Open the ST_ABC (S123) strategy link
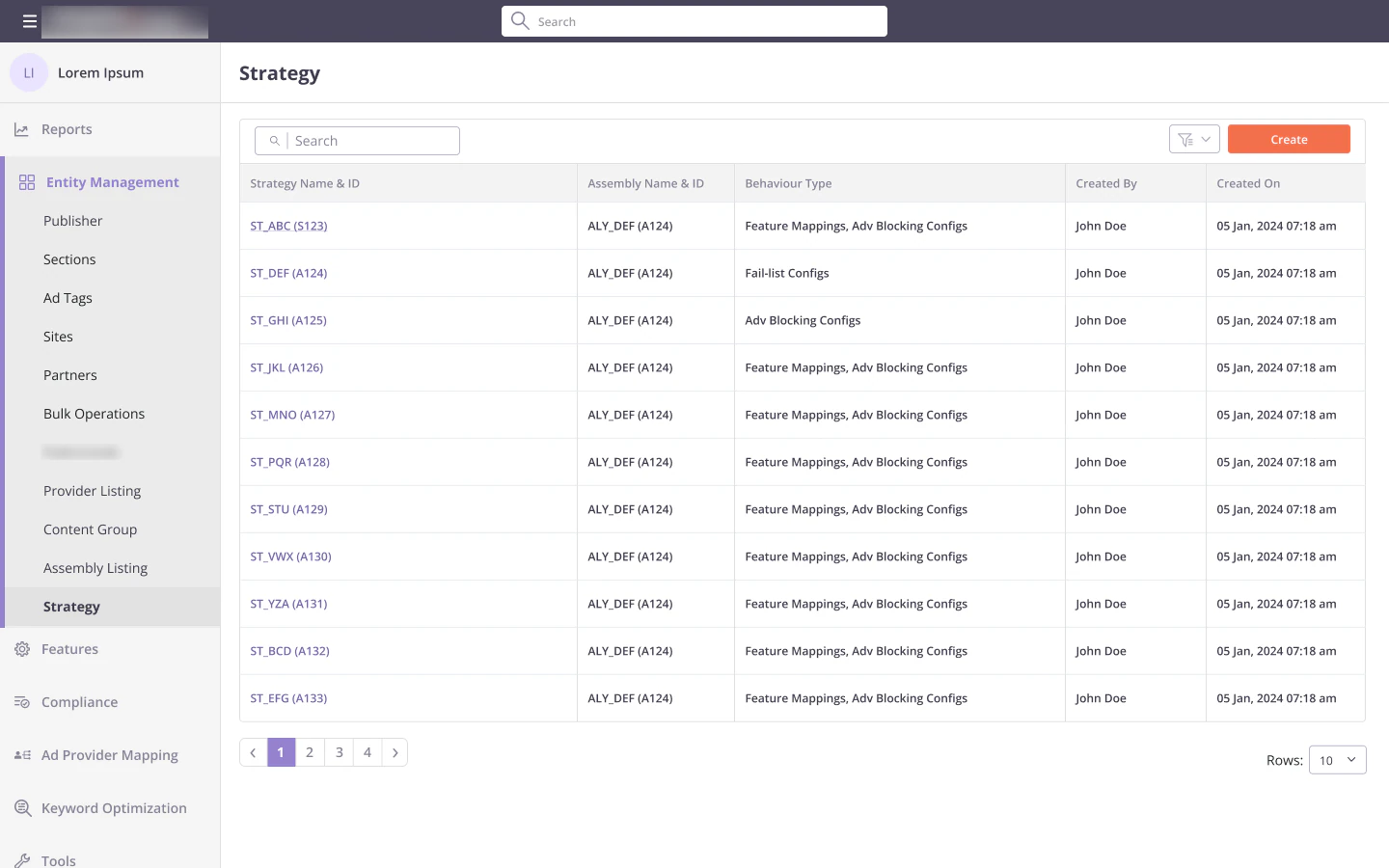The height and width of the screenshot is (868, 1389). click(x=288, y=226)
